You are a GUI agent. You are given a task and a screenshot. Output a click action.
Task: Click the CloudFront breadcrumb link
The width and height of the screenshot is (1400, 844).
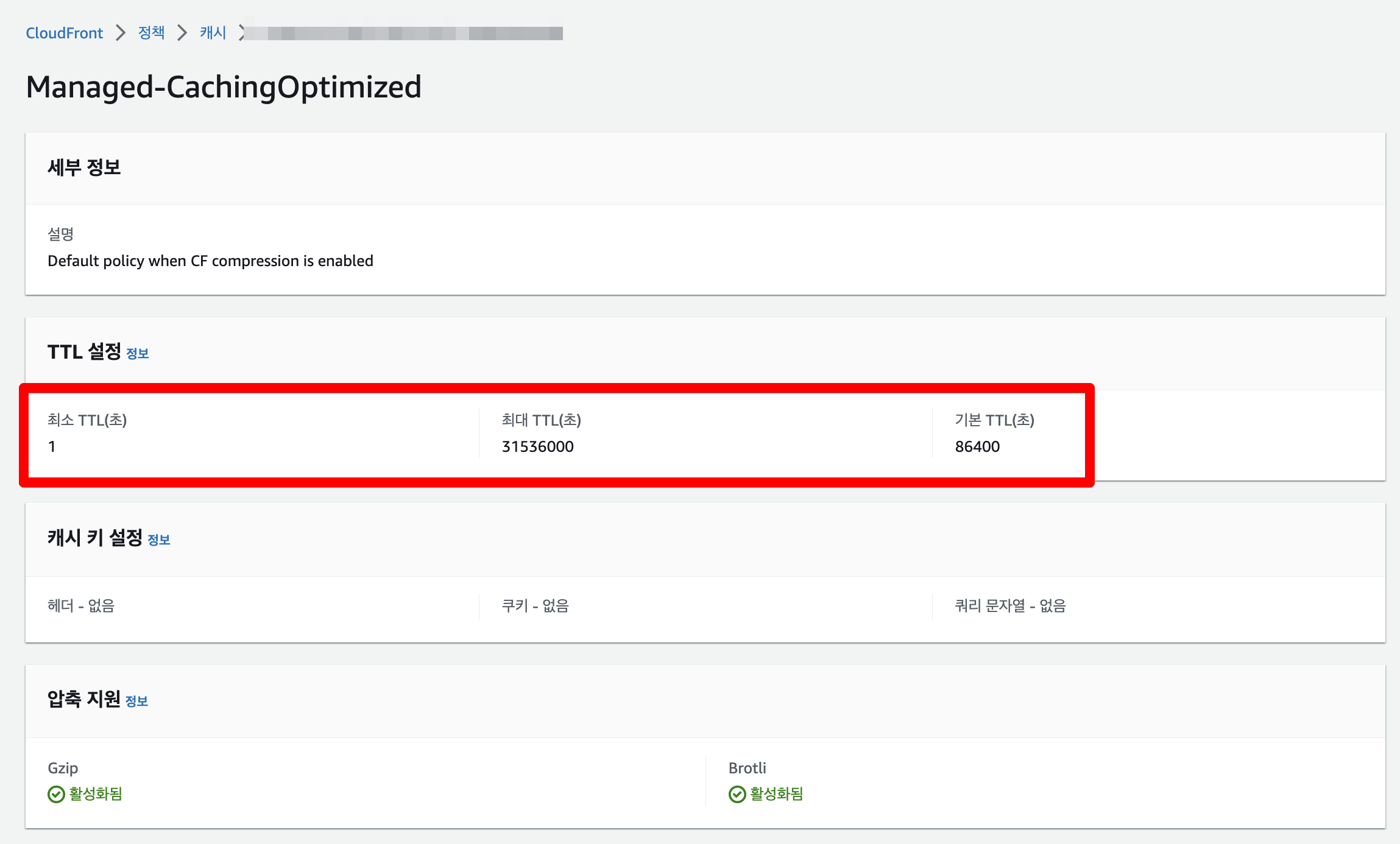pos(64,33)
